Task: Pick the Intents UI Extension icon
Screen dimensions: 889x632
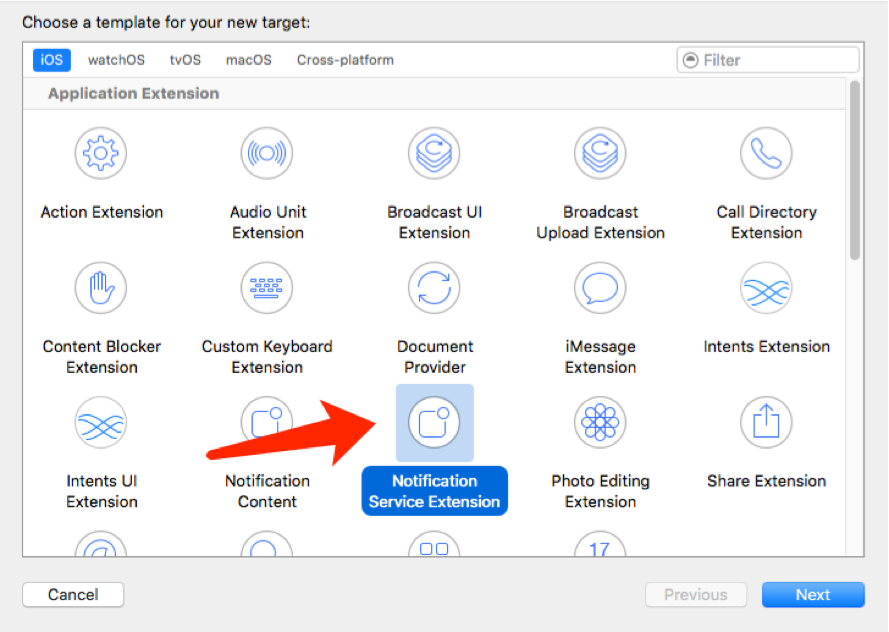Action: pyautogui.click(x=101, y=422)
